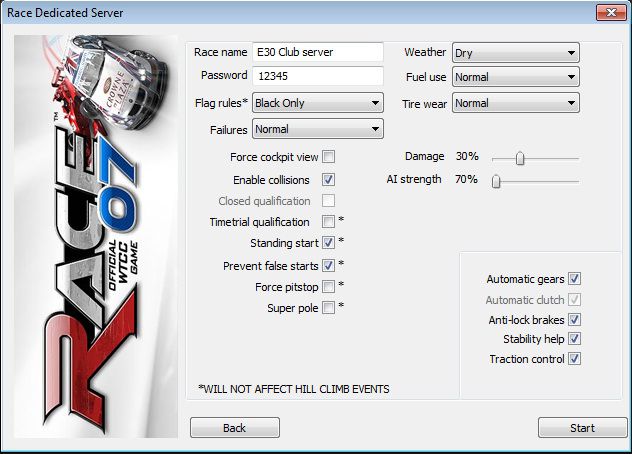632x454 pixels.
Task: Enable the Force cockpit view checkbox
Action: 328,156
